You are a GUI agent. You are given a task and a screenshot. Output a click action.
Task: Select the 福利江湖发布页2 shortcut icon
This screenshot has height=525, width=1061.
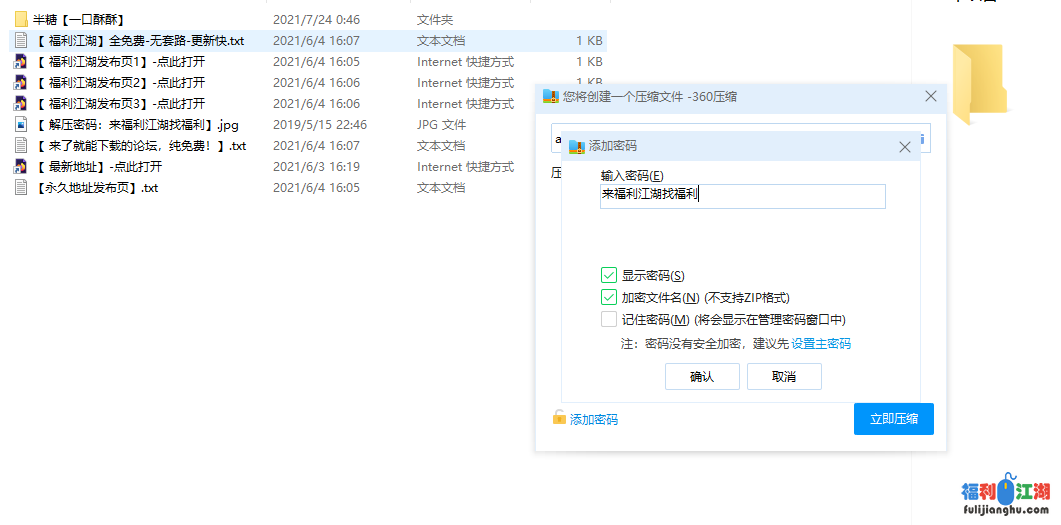point(20,82)
